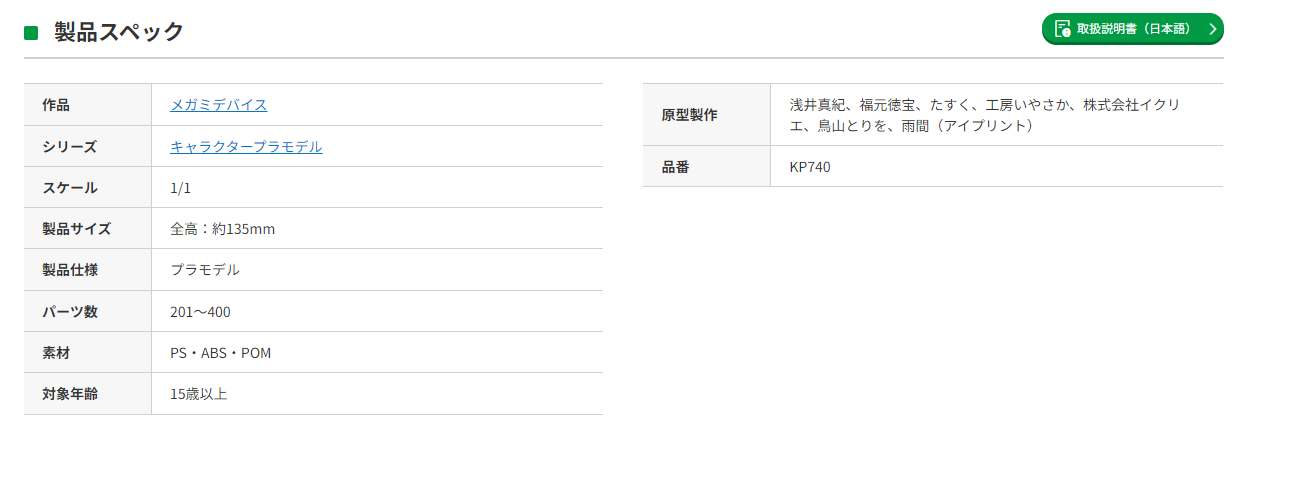Follow the キャラクタープラモデル series link

click(246, 147)
